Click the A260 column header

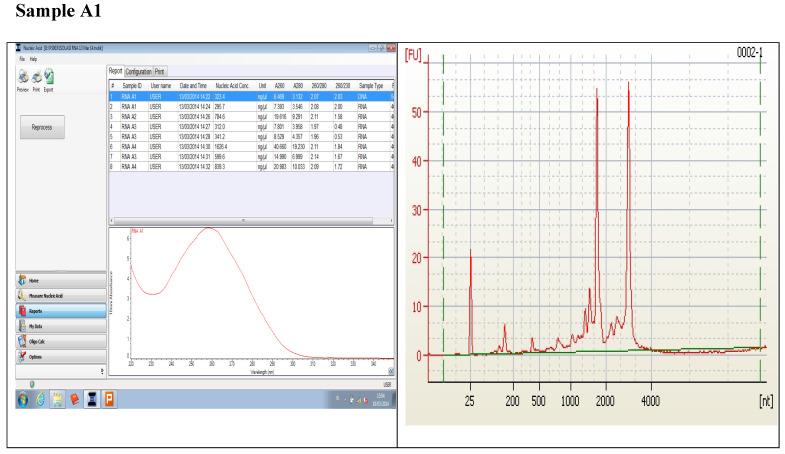point(279,86)
